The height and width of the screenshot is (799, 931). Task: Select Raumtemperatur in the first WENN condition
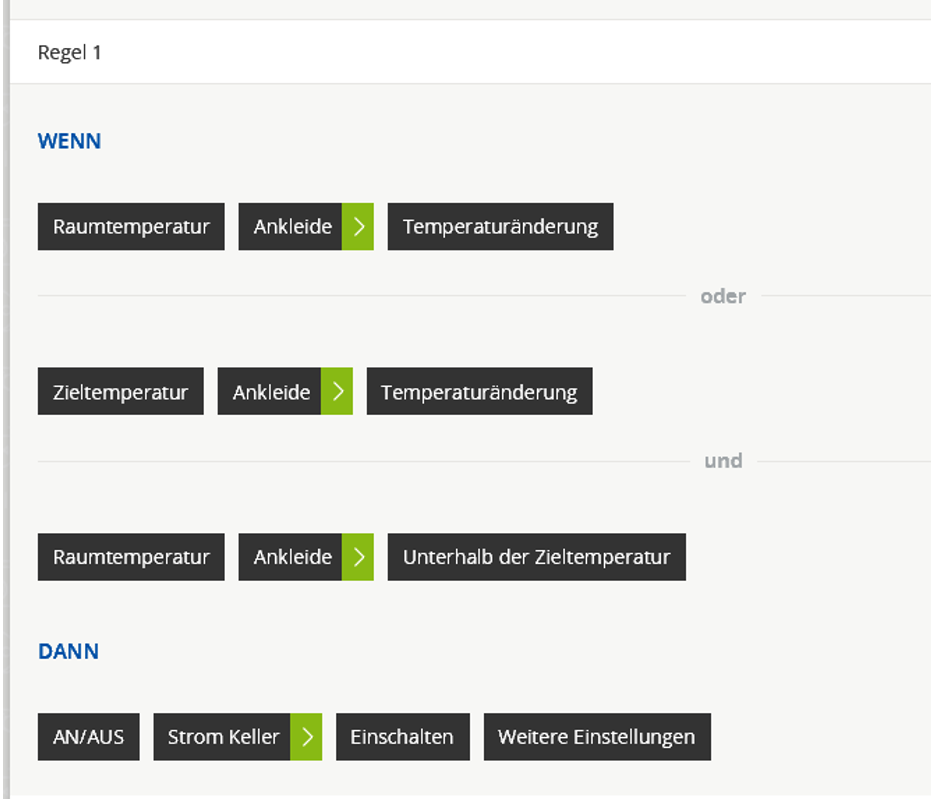pos(131,227)
